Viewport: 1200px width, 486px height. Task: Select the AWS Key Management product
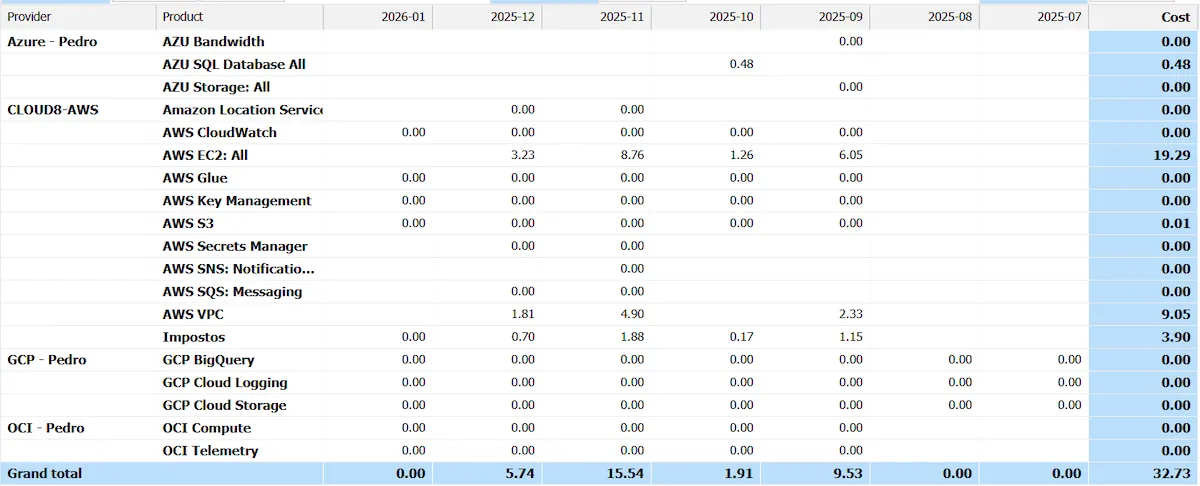(237, 201)
